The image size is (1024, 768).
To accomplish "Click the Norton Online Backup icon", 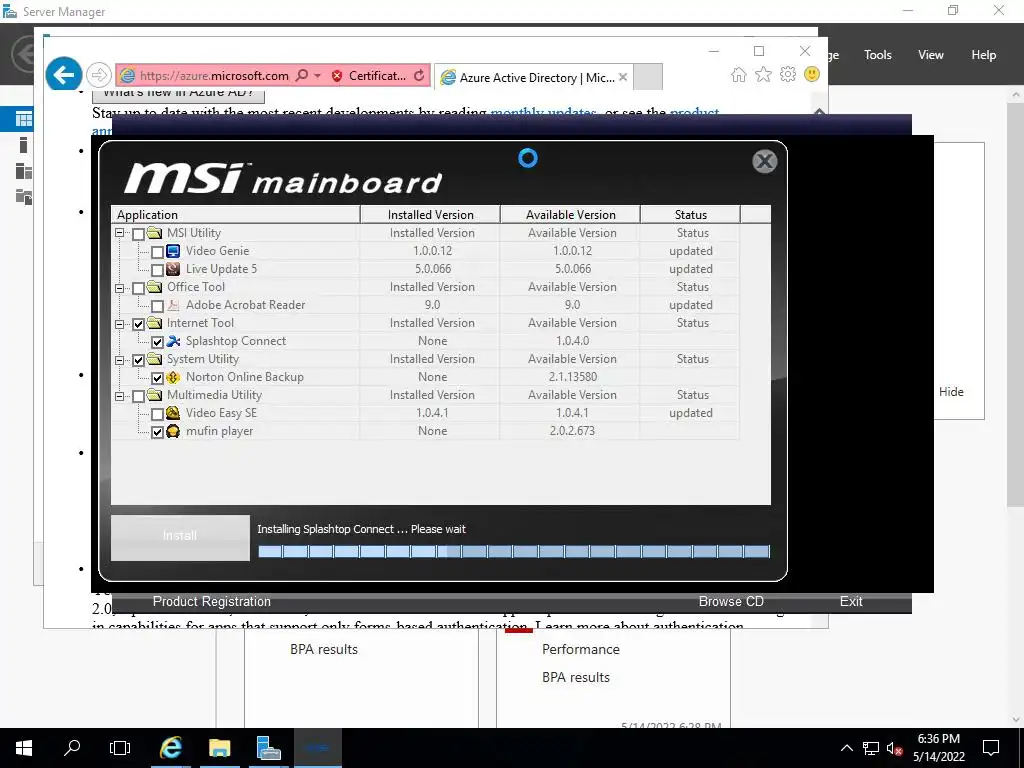I will [x=173, y=377].
